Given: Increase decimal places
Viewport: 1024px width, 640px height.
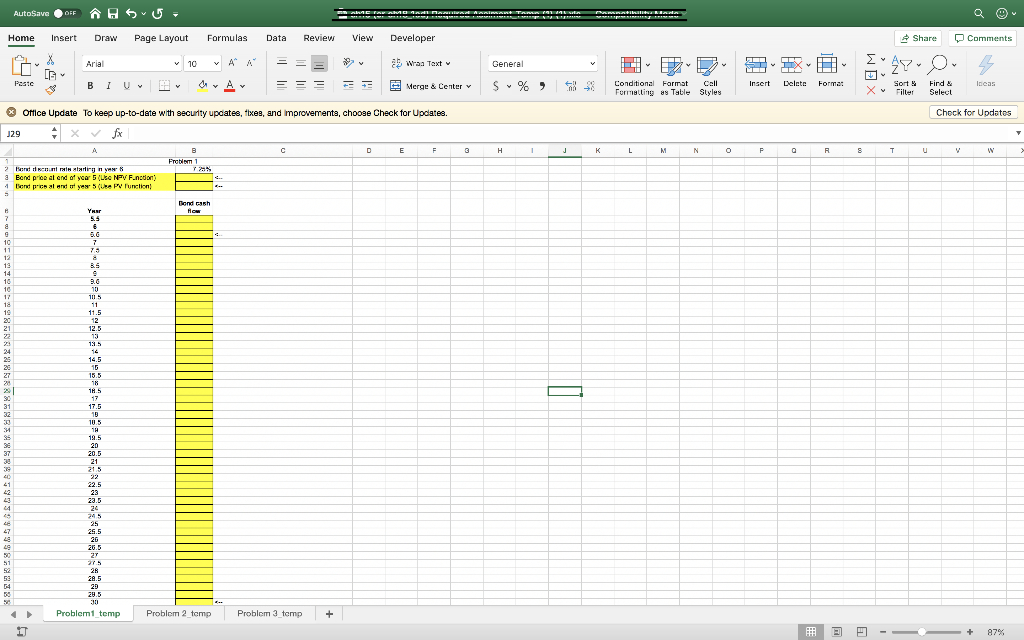Looking at the screenshot, I should pyautogui.click(x=570, y=86).
